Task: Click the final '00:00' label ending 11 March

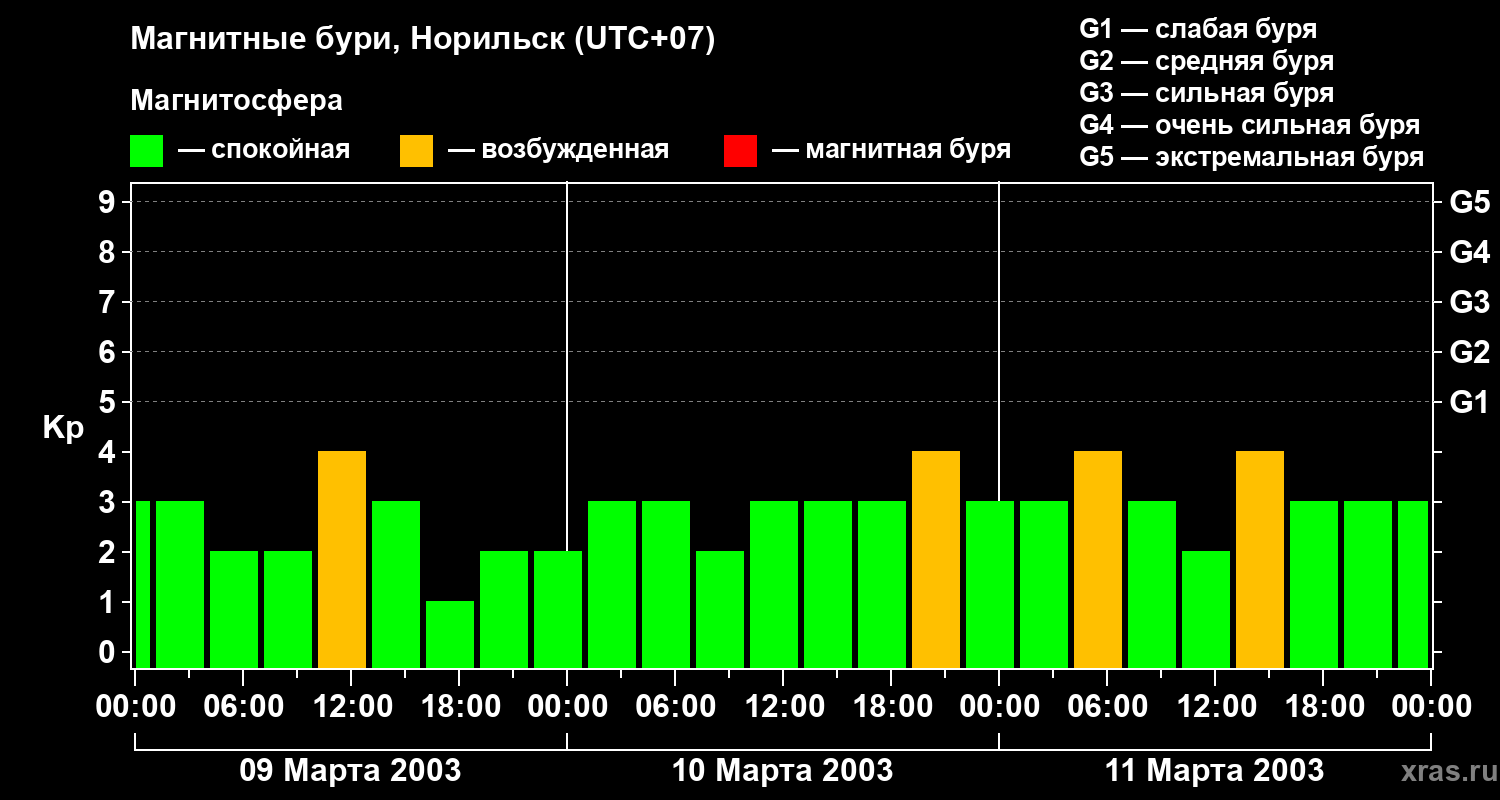Action: (x=1431, y=707)
